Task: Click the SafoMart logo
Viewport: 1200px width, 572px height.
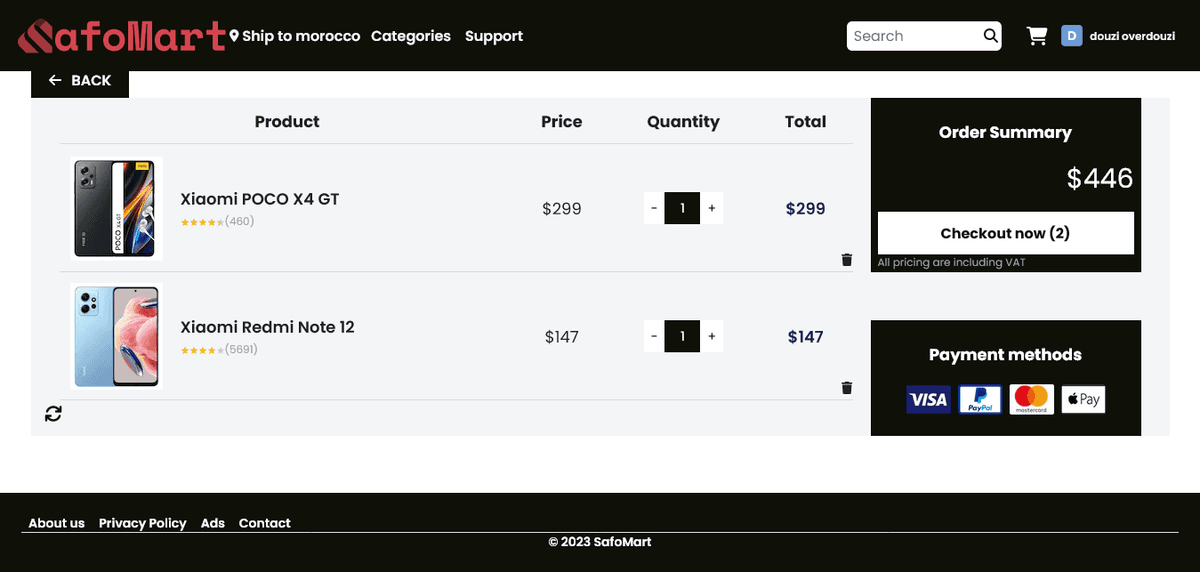Action: [x=122, y=36]
